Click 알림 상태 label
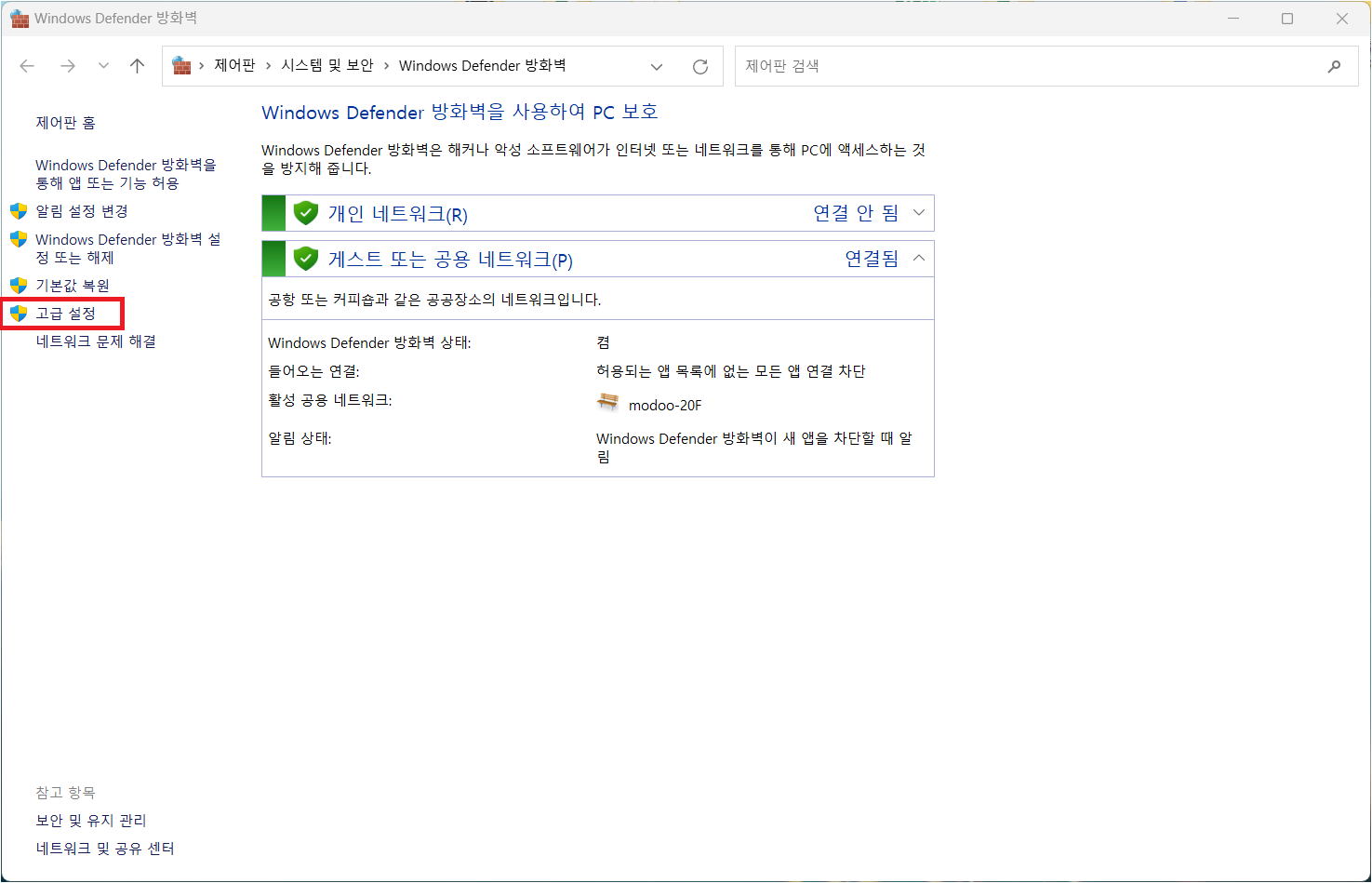Screen dimensions: 1372x883 point(300,438)
